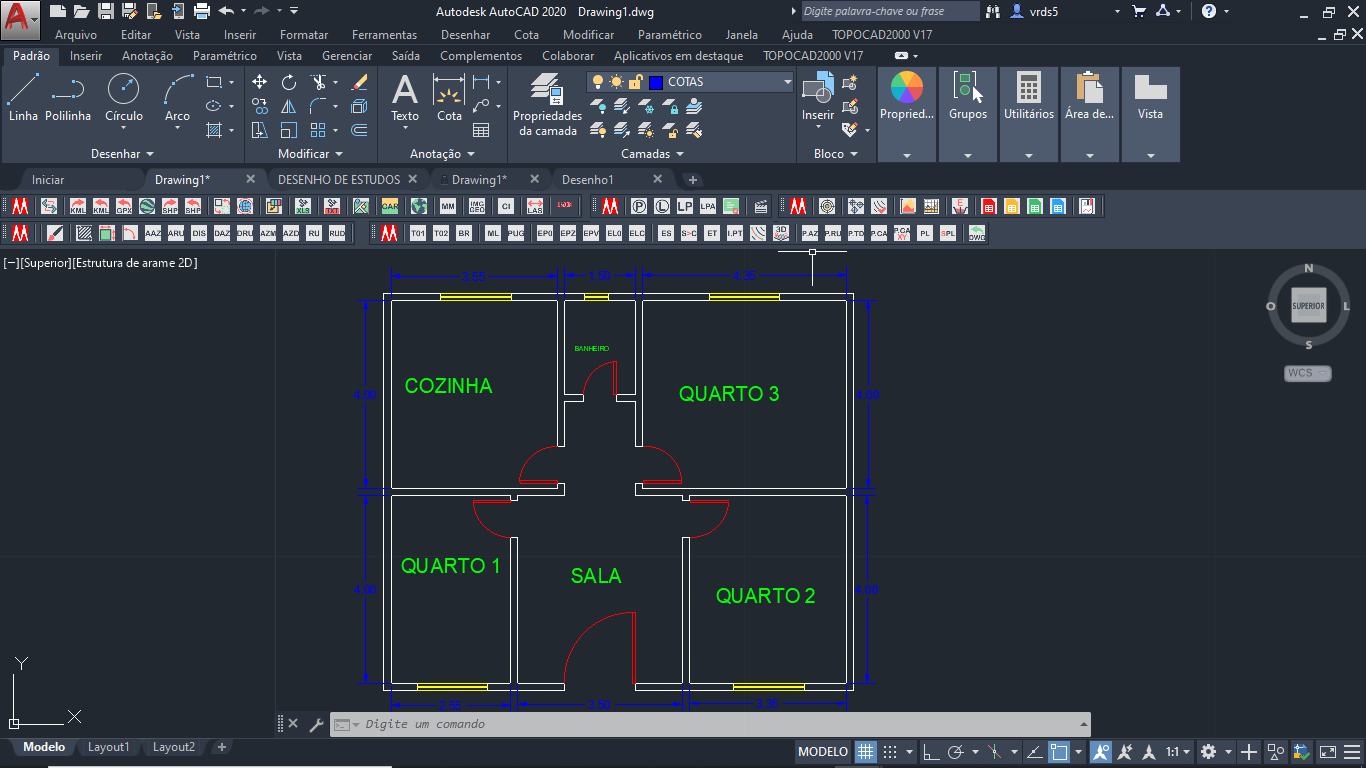Toggle grid display in status bar
The height and width of the screenshot is (768, 1366).
pyautogui.click(x=864, y=751)
